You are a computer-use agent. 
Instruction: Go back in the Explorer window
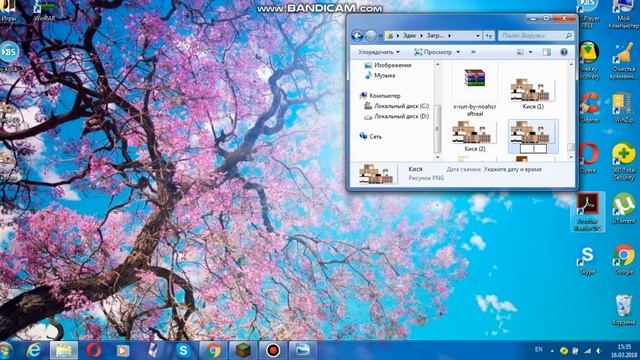pyautogui.click(x=357, y=36)
